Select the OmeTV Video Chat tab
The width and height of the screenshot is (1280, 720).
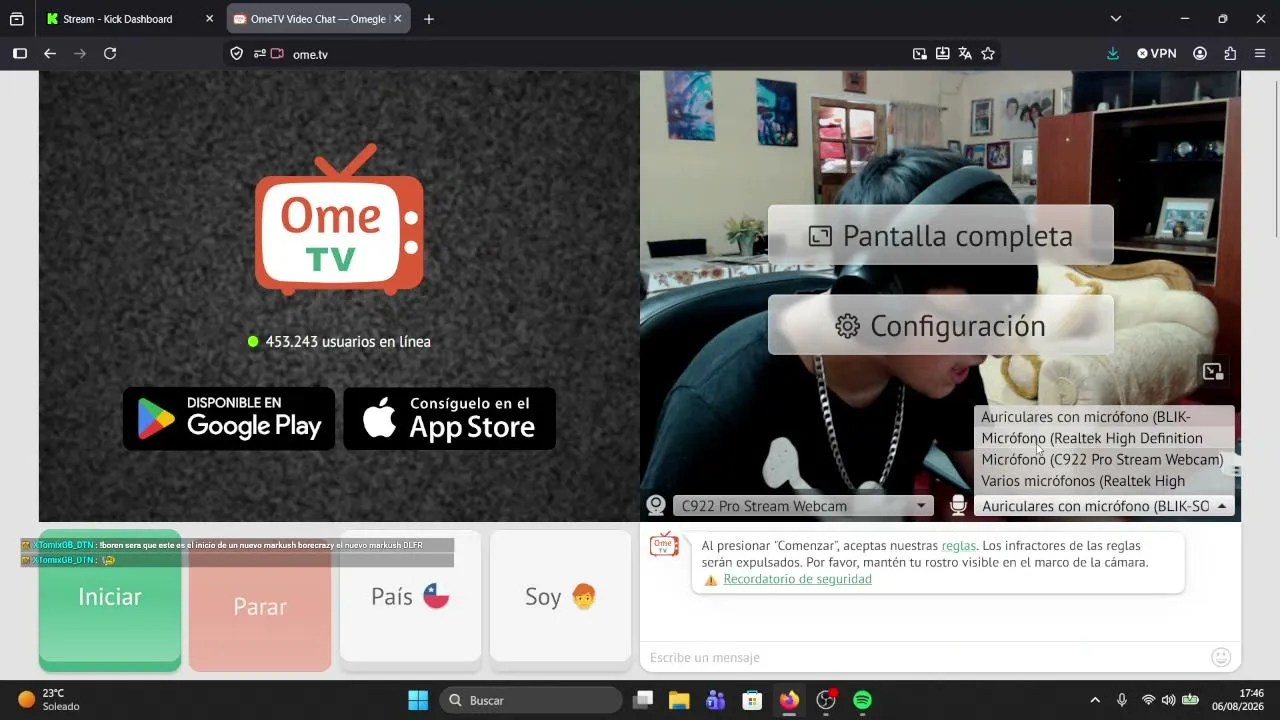(318, 19)
